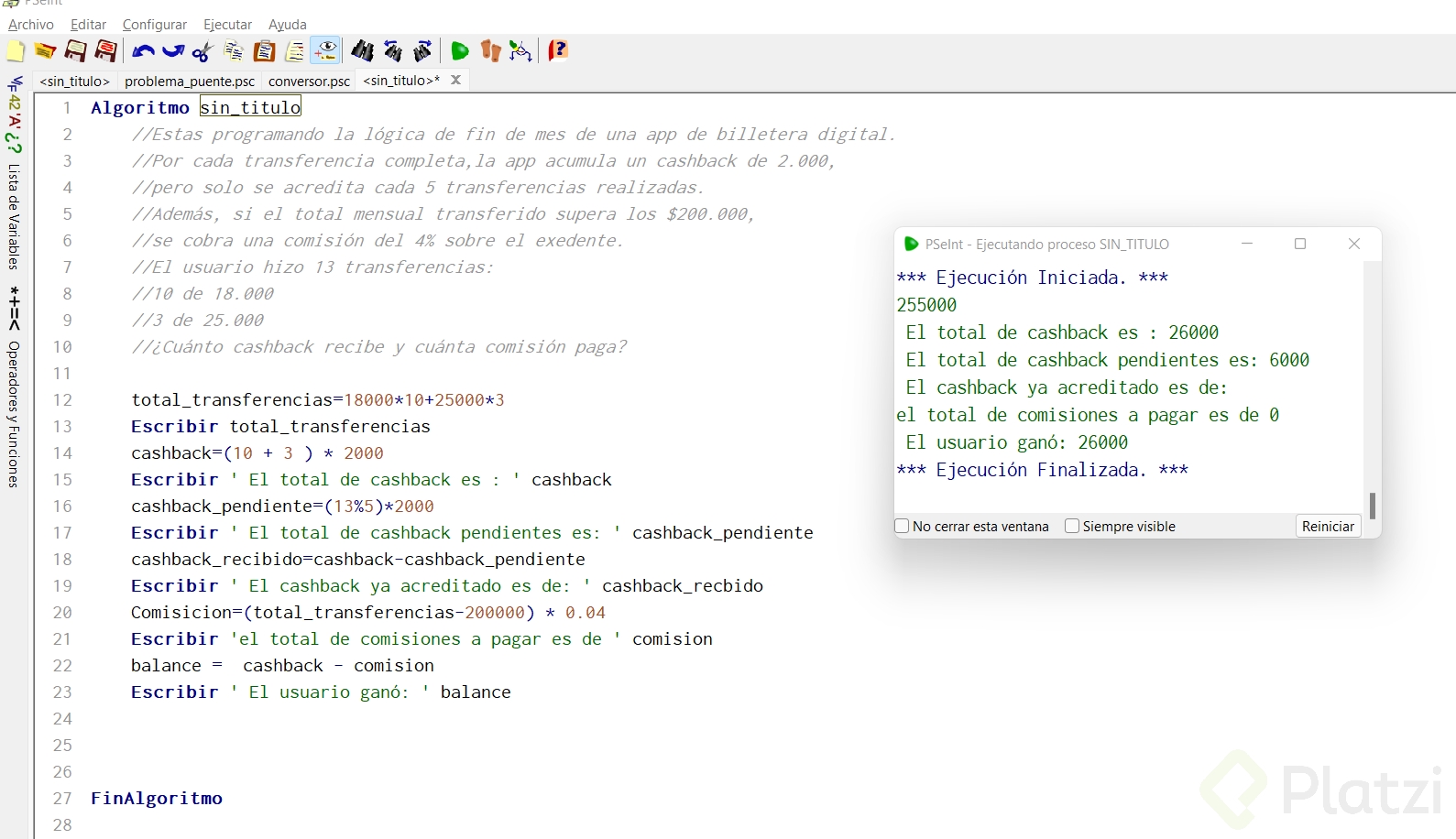Click output line '*** Ejecución Finalizada. ***'

1042,470
